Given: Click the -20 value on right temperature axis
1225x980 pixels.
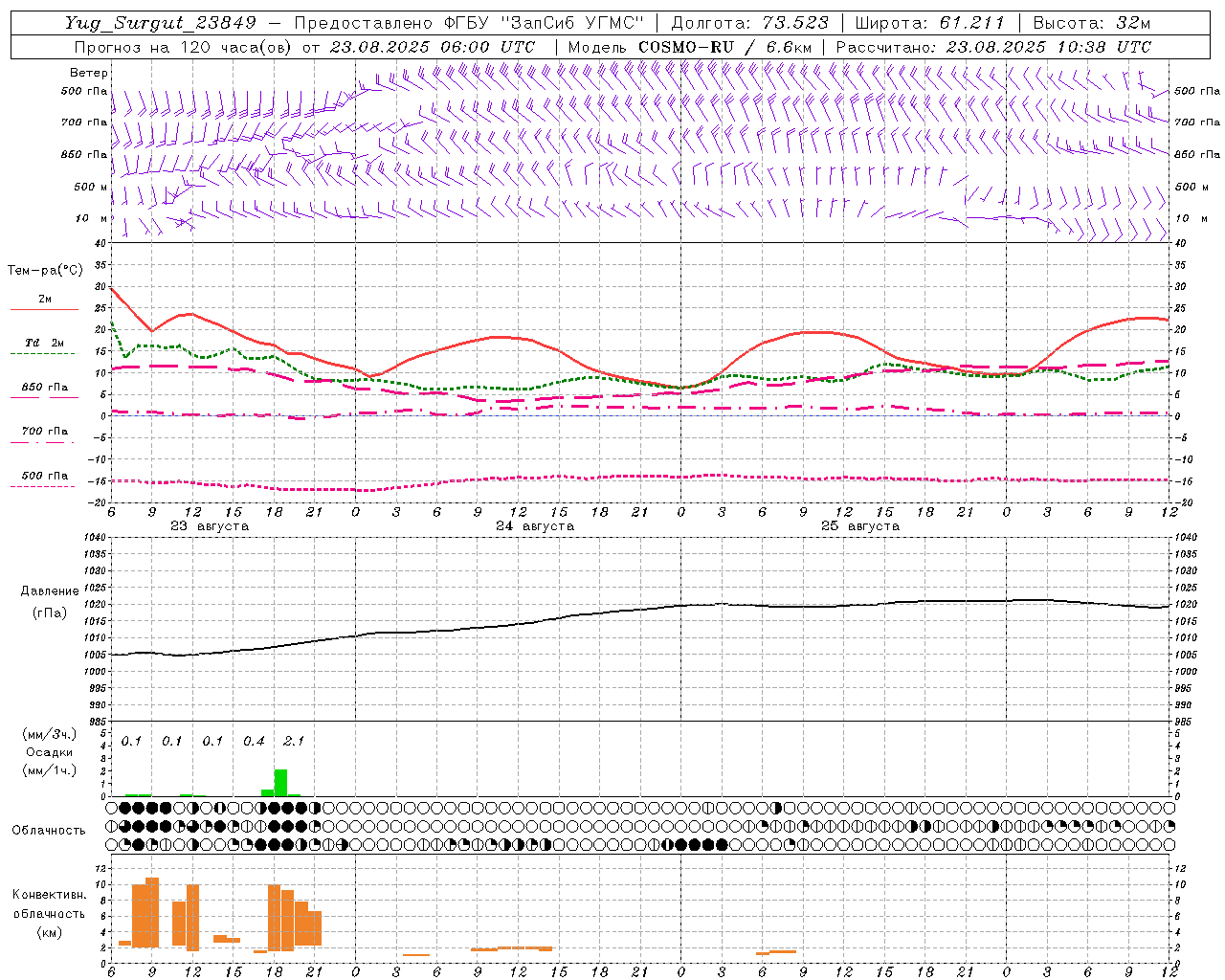Looking at the screenshot, I should [1183, 502].
